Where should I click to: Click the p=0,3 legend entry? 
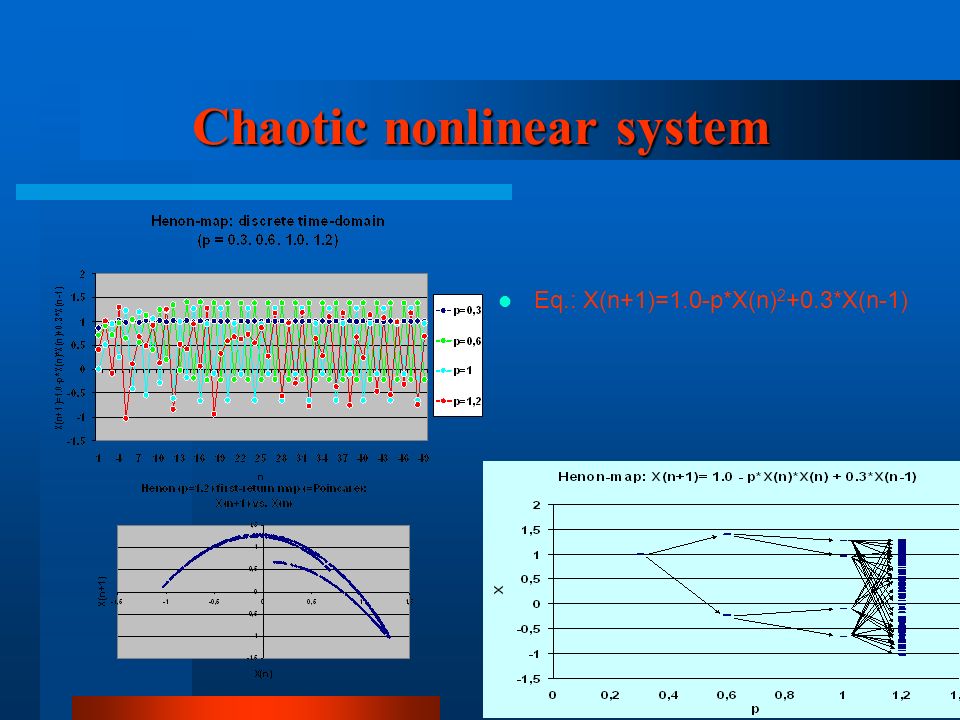459,310
